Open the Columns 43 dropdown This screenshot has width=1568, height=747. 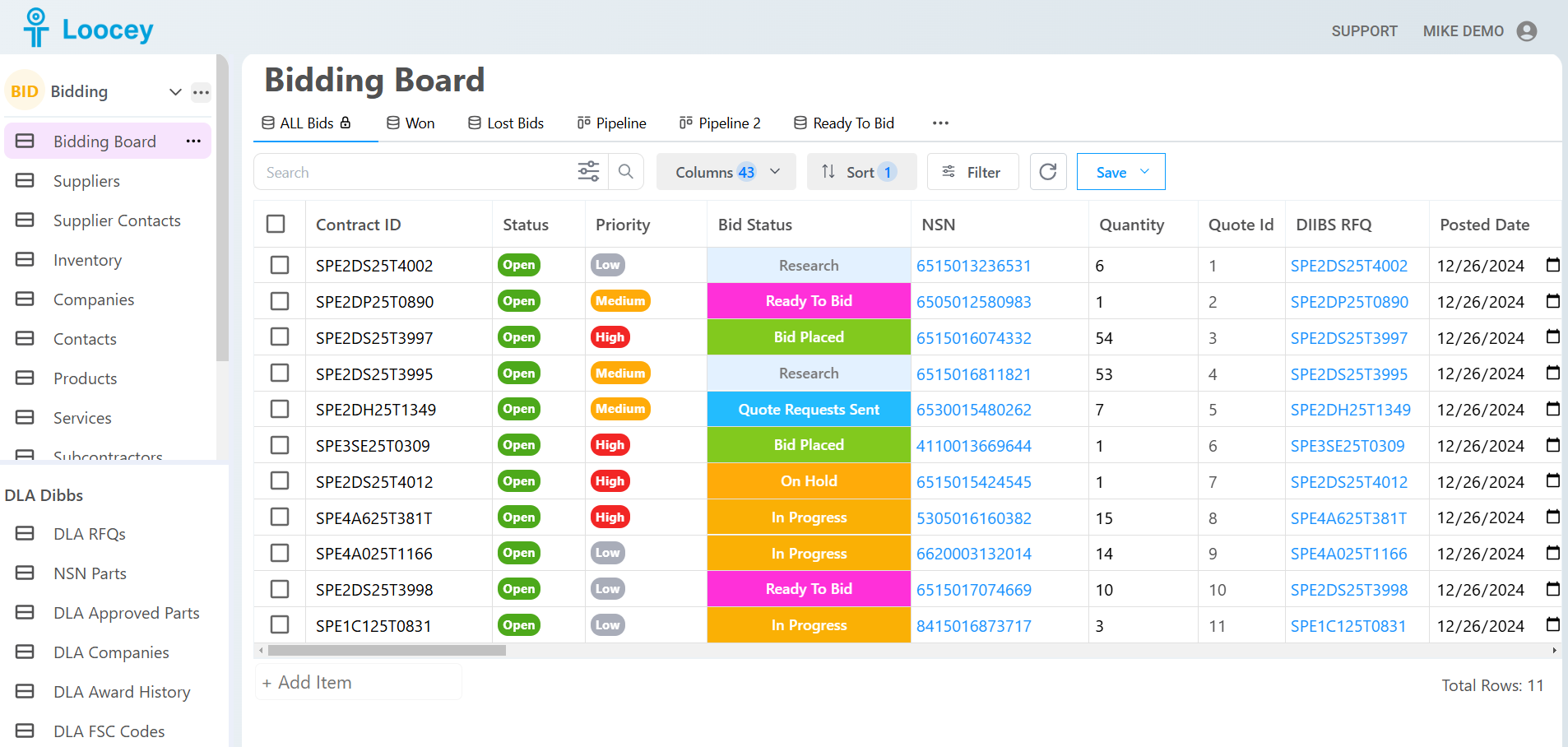tap(726, 172)
